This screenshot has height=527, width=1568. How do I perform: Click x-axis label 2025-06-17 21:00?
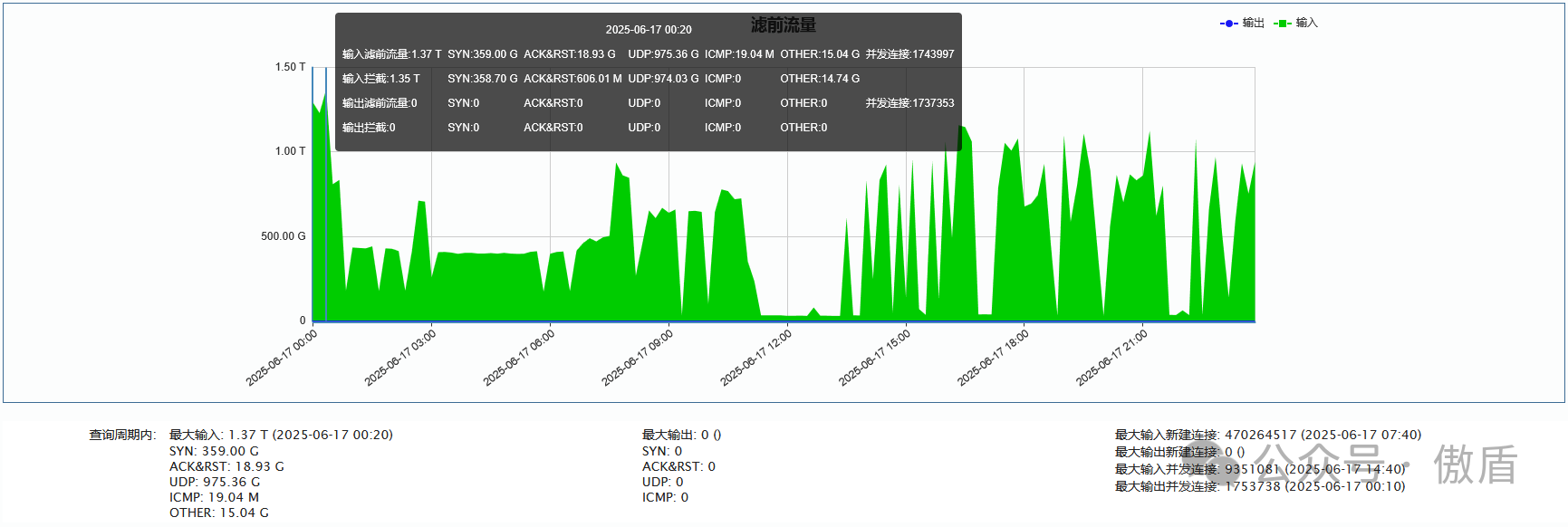(x=1112, y=358)
